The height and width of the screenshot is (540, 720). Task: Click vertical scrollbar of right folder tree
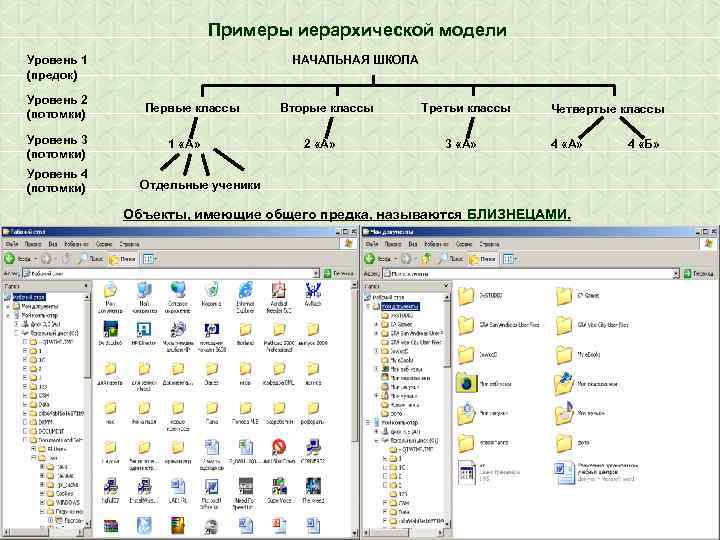coord(446,409)
